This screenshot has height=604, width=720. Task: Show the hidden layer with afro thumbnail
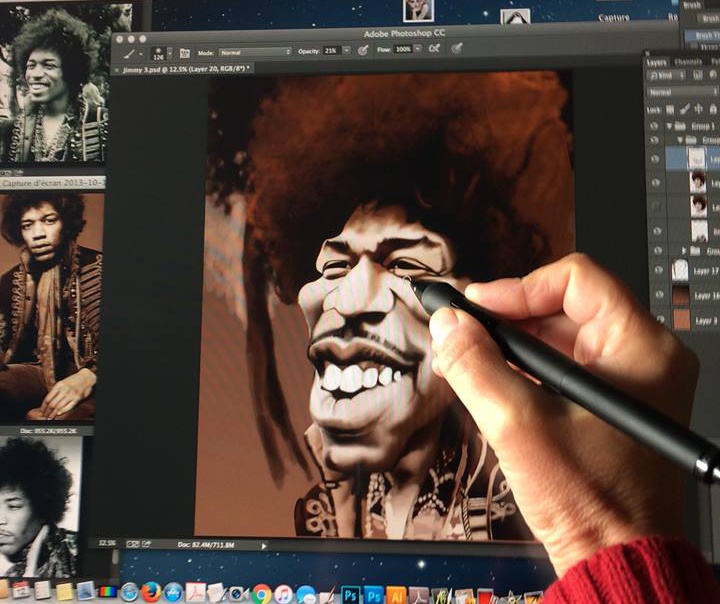click(657, 207)
